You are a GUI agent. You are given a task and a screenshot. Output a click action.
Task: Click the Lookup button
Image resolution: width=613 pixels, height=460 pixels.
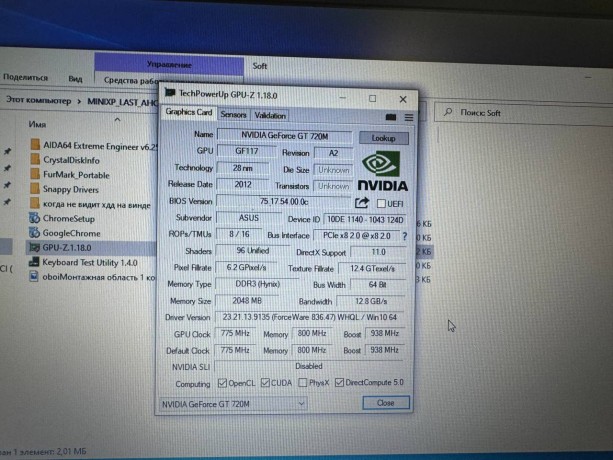click(384, 138)
